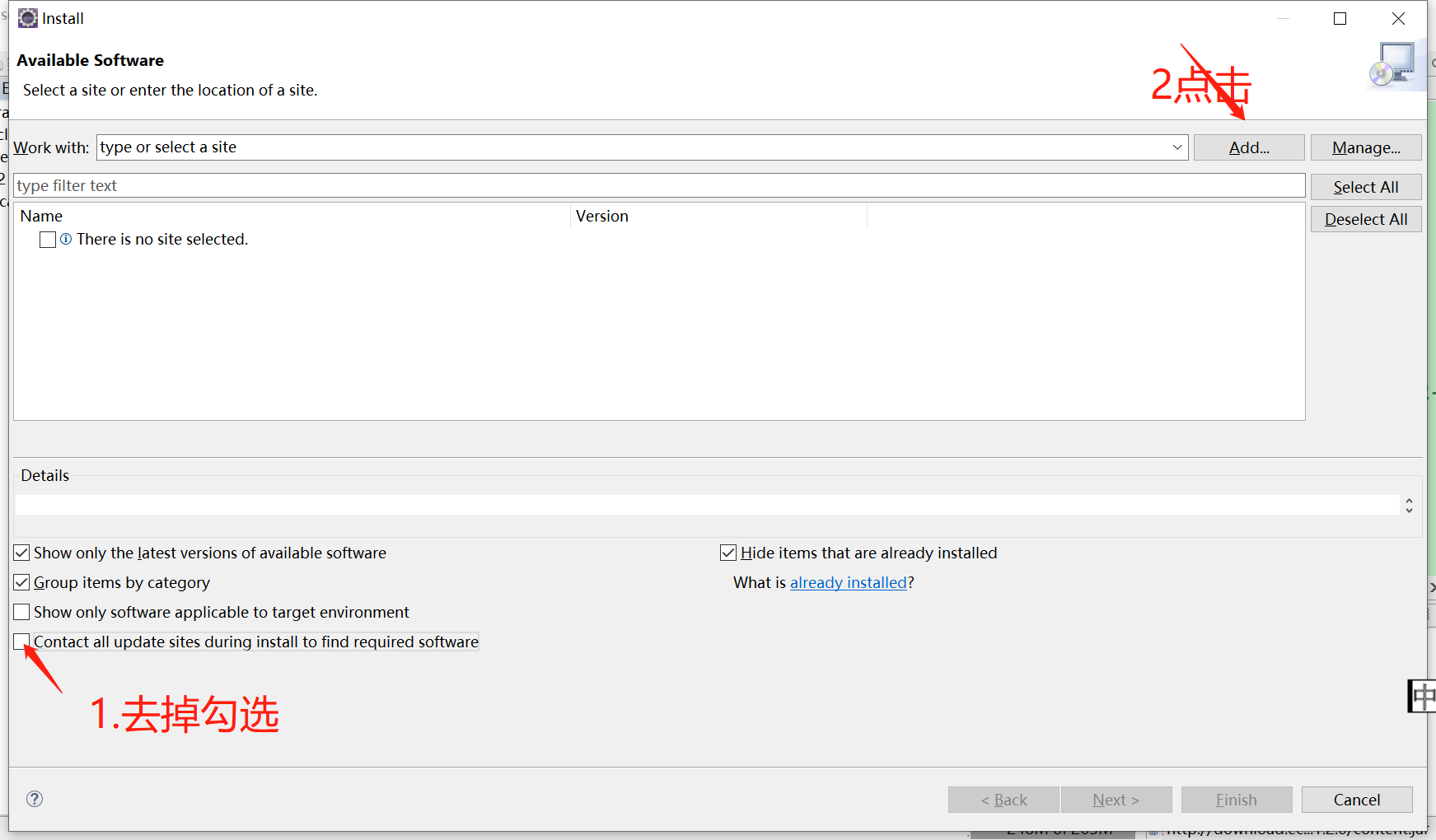Click the Deselect All button
Viewport: 1436px width, 840px height.
pyautogui.click(x=1366, y=219)
